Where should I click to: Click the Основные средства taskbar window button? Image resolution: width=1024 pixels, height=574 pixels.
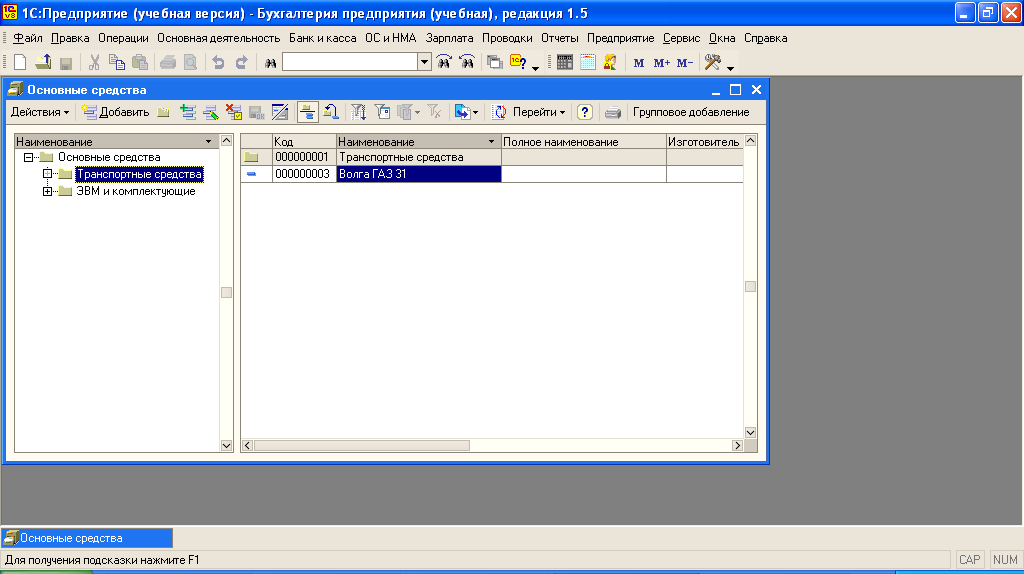click(88, 538)
